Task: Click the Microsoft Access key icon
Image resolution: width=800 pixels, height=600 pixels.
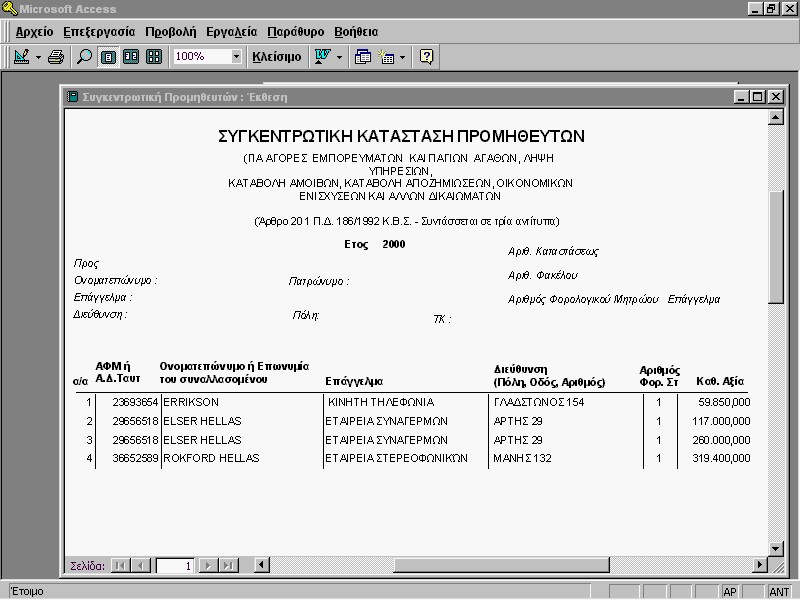Action: click(9, 8)
